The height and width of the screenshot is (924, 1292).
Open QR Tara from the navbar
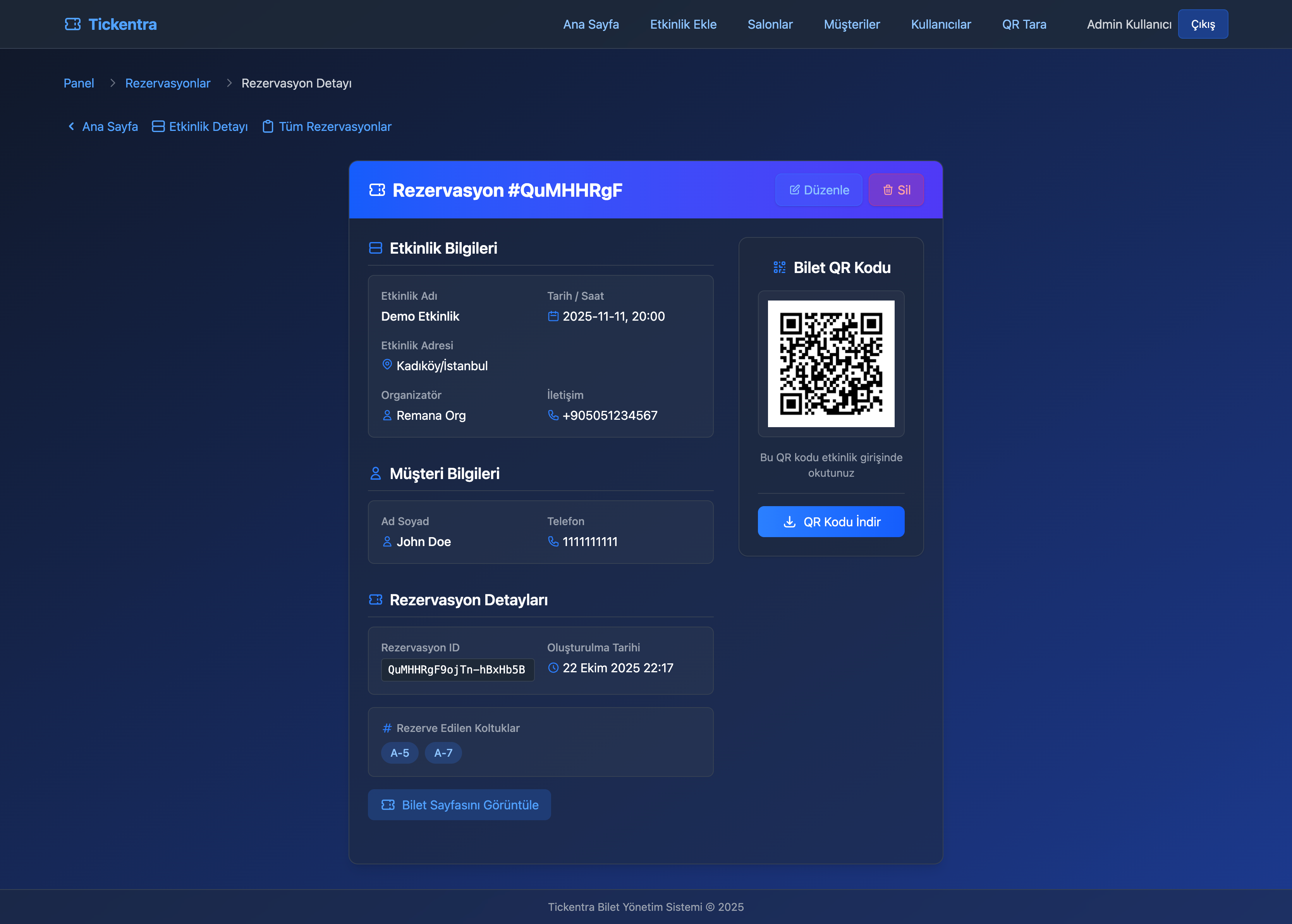tap(1024, 24)
